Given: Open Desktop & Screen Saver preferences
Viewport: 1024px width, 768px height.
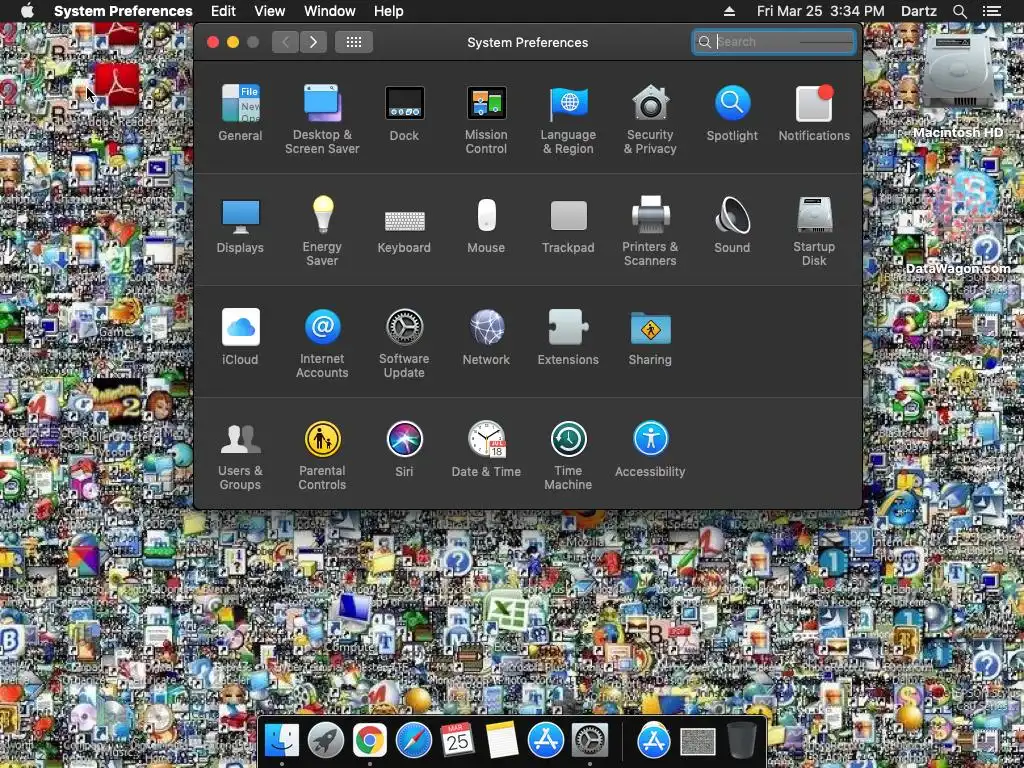Looking at the screenshot, I should tap(322, 120).
